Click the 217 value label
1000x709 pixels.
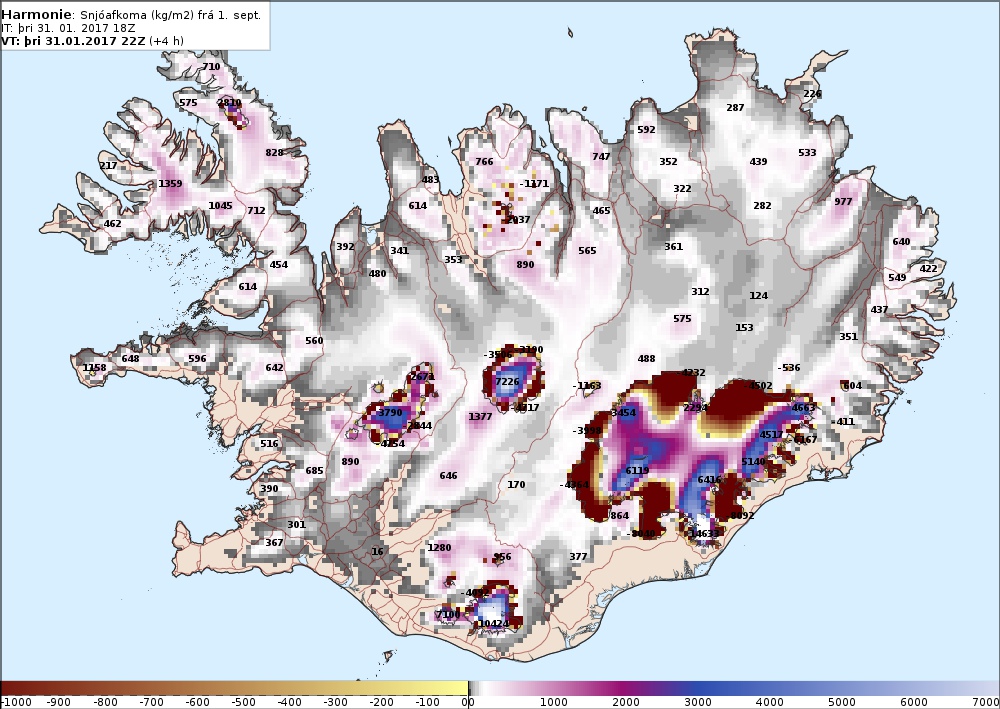coord(108,165)
